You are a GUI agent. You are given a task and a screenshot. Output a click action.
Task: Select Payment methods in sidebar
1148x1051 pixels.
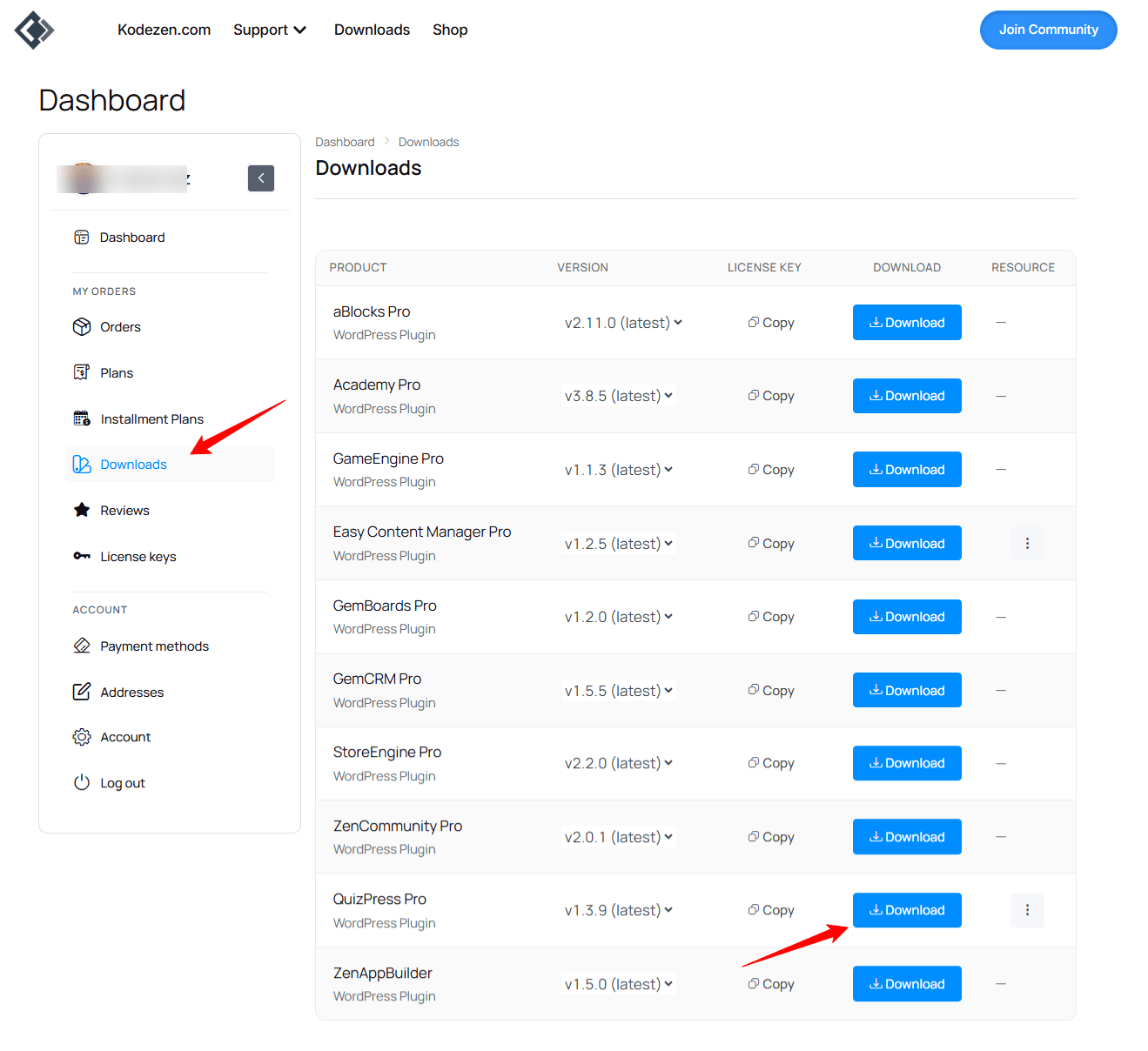pyautogui.click(x=170, y=646)
